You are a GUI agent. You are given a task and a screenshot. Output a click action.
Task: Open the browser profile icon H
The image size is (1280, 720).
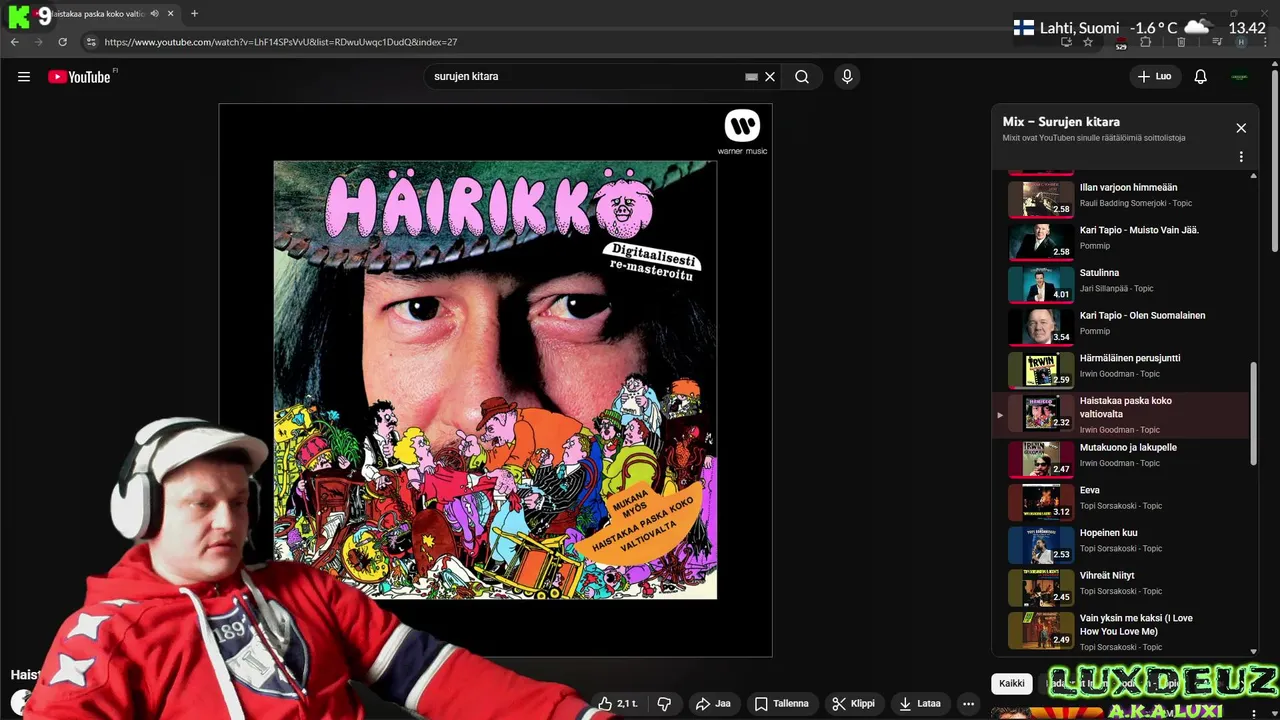pyautogui.click(x=1241, y=42)
